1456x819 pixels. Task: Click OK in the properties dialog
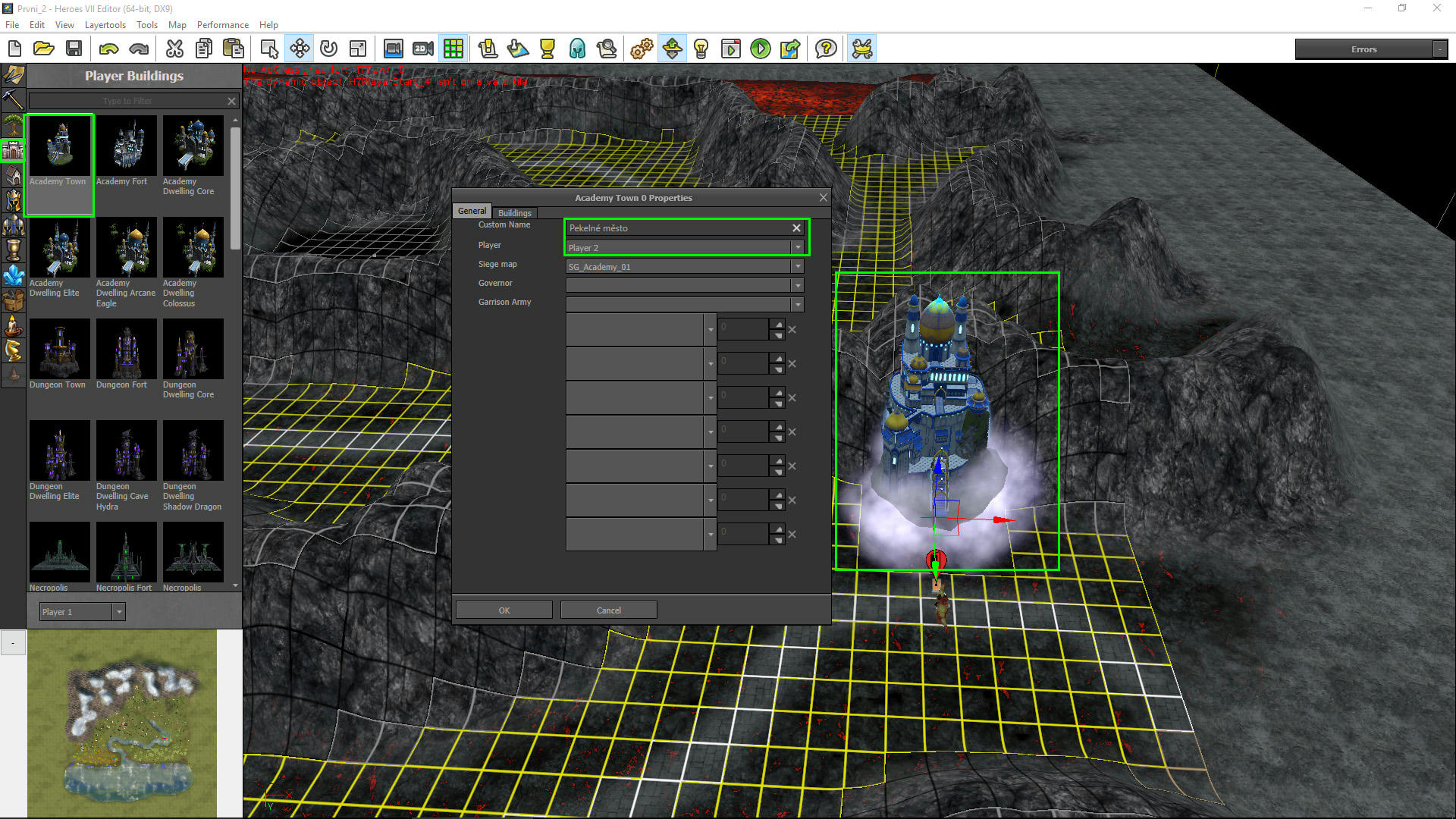pyautogui.click(x=504, y=610)
